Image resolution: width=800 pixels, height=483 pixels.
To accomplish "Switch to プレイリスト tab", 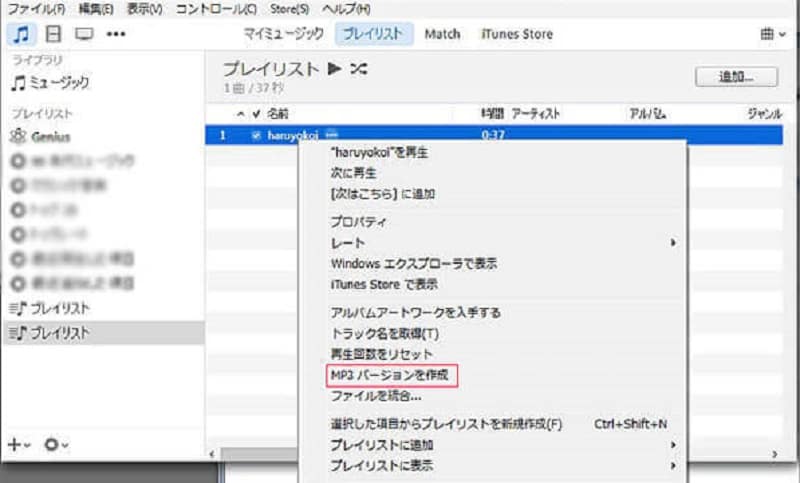I will point(373,34).
